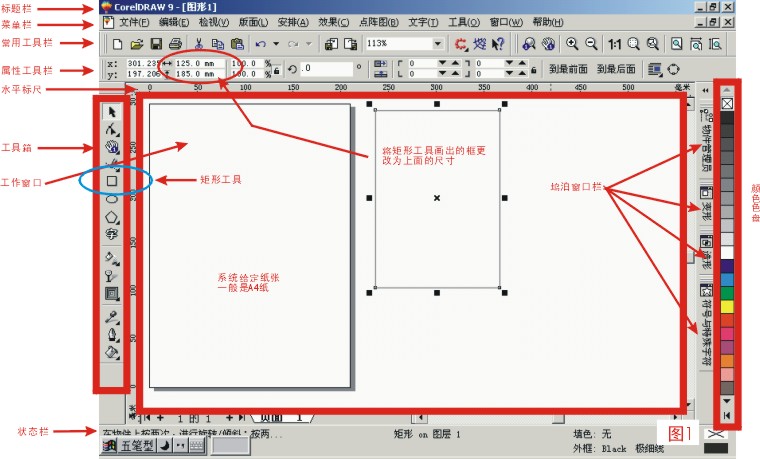This screenshot has height=459, width=760.
Task: Select the 页面 1 page tab
Action: point(284,417)
